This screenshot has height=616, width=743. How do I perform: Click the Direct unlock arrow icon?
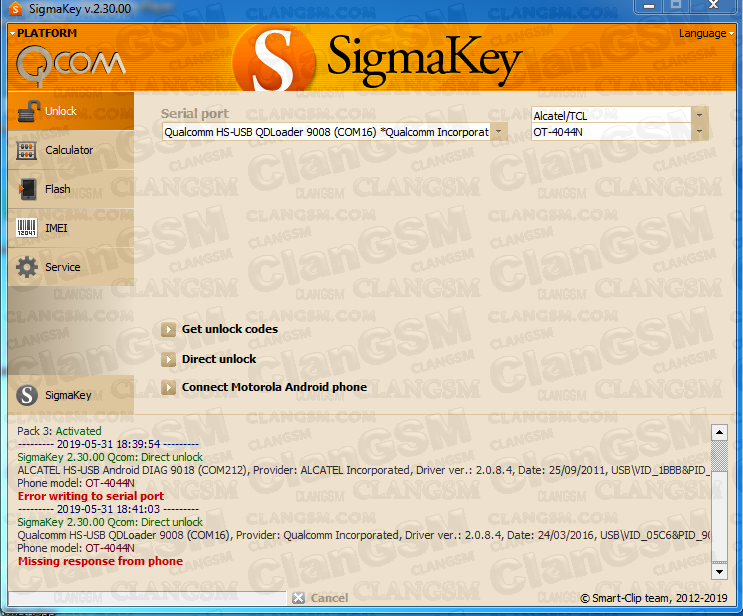(168, 359)
